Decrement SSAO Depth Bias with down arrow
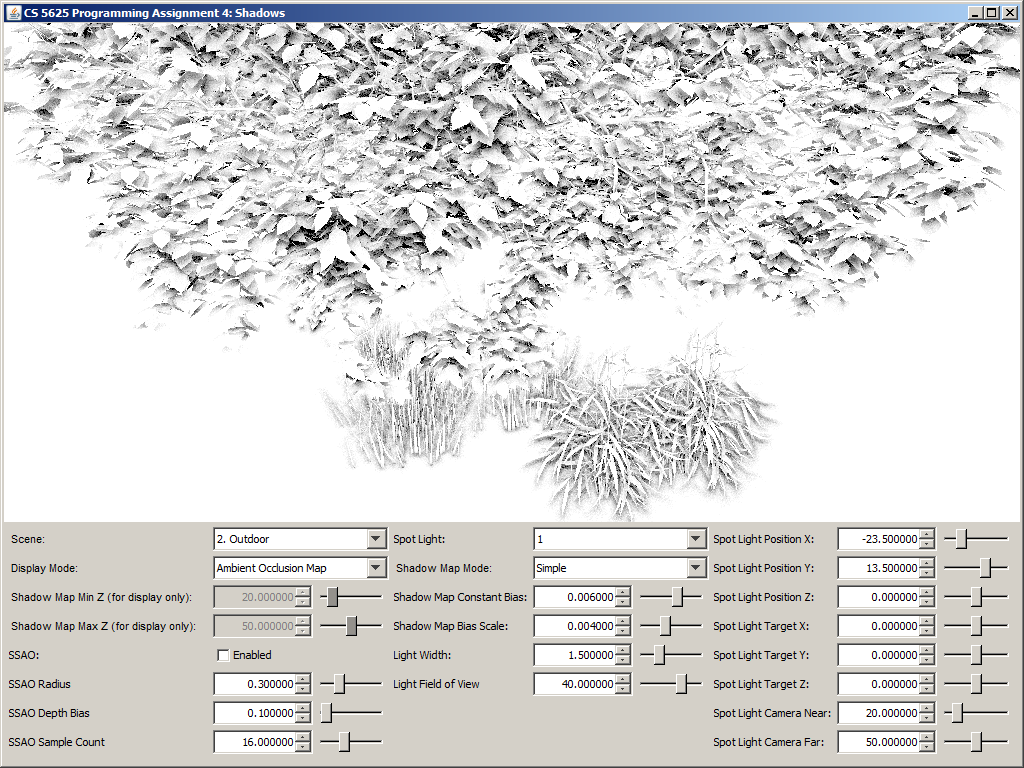 [x=304, y=719]
